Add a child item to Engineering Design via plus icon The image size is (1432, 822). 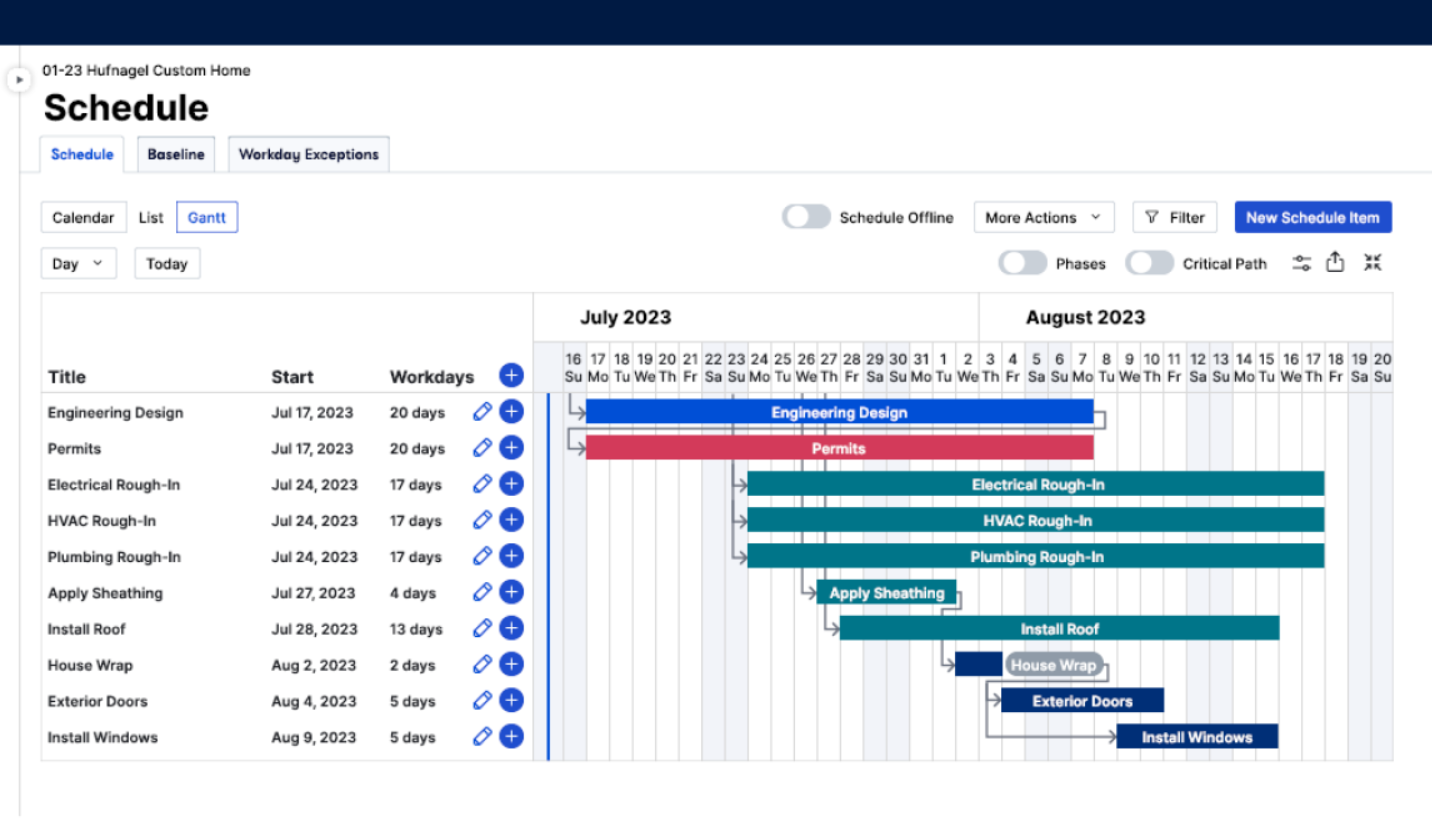coord(511,411)
